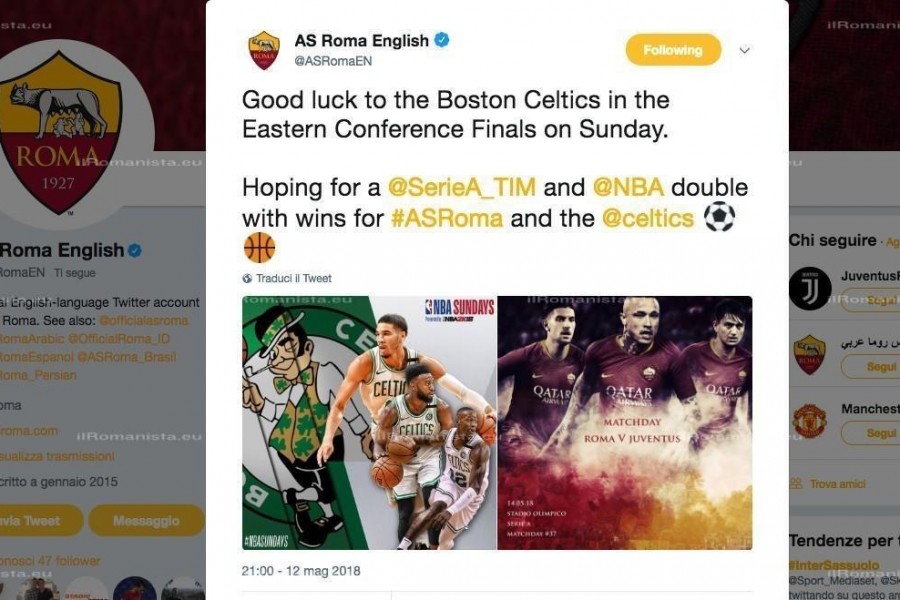This screenshot has height=600, width=900.
Task: Click the people icon beside Trova amici
Action: click(x=796, y=483)
